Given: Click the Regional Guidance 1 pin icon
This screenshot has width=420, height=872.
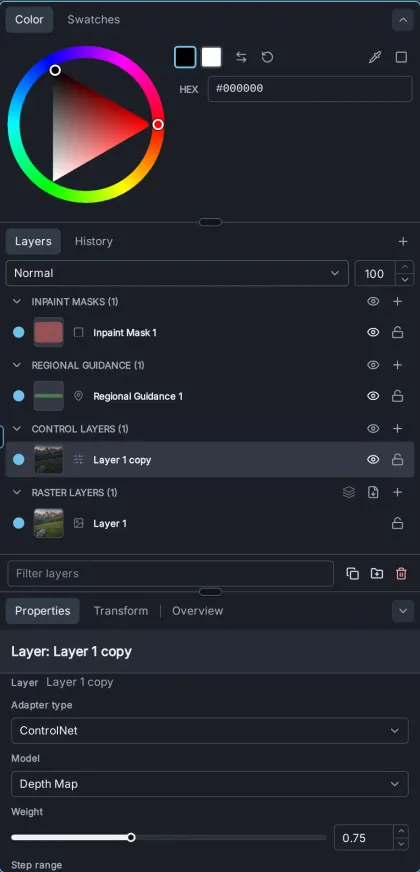Looking at the screenshot, I should (78, 396).
